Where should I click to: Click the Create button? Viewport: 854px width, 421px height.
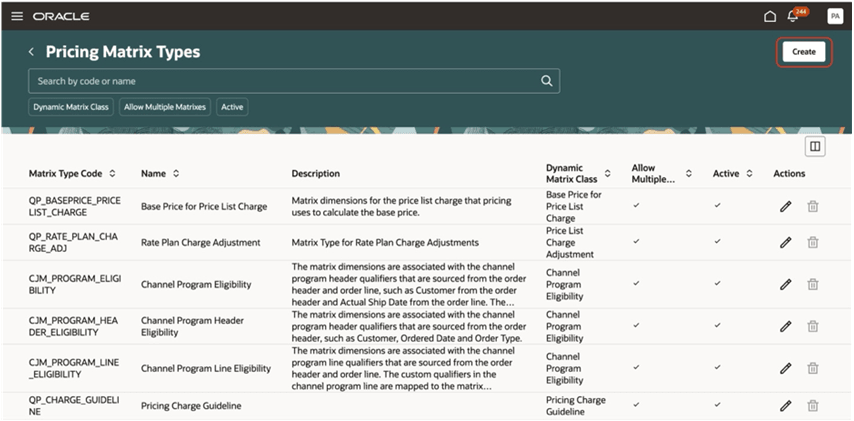(804, 52)
